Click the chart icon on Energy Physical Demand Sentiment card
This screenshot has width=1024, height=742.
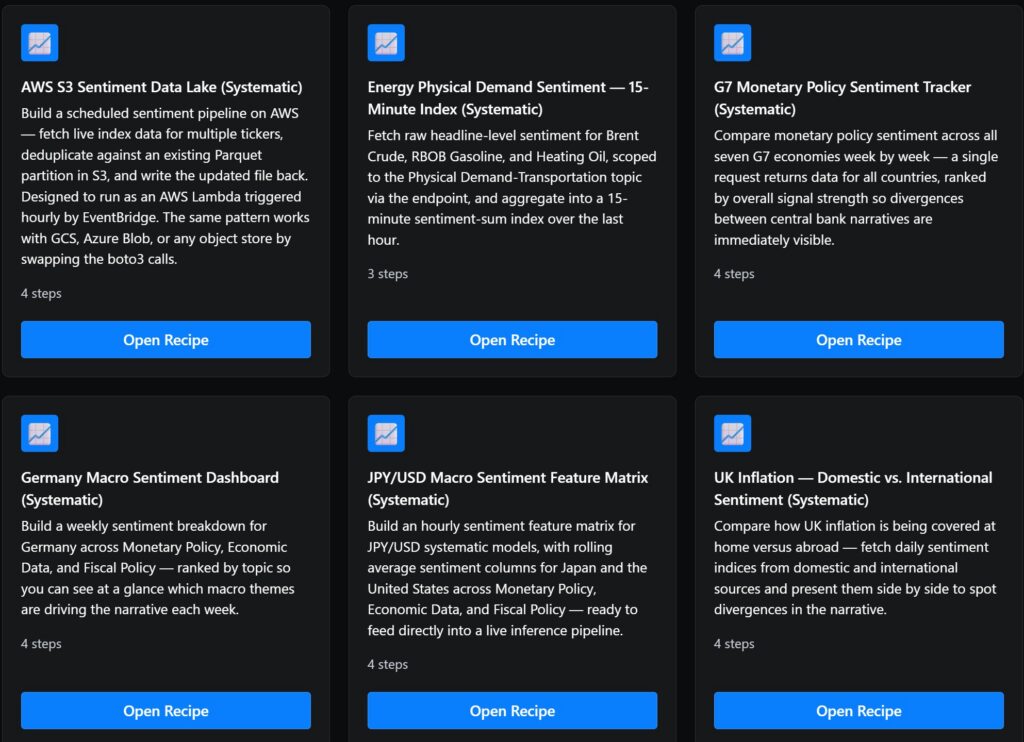(x=386, y=42)
